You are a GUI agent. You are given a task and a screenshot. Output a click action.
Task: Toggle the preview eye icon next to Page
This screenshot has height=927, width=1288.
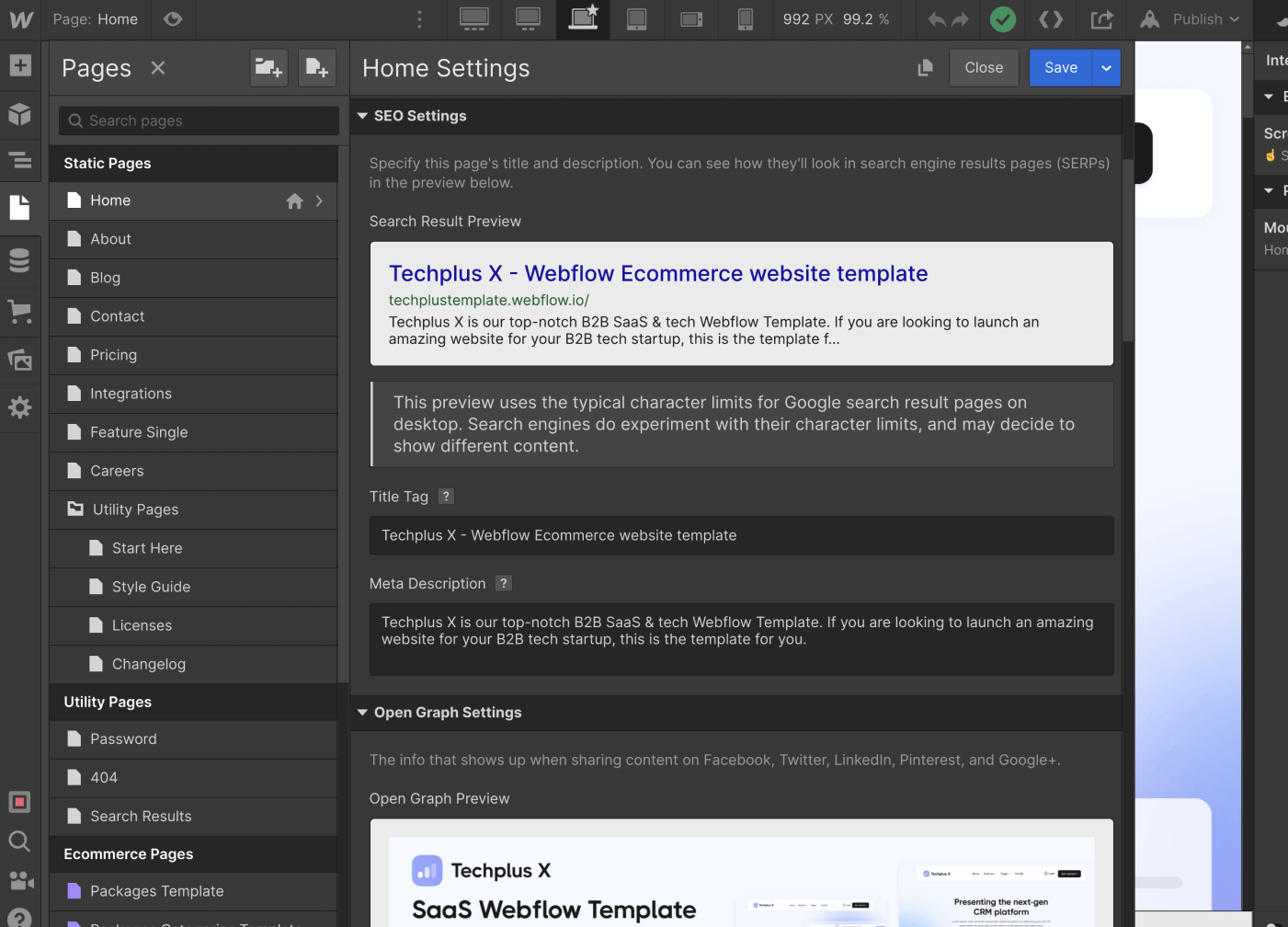coord(173,19)
